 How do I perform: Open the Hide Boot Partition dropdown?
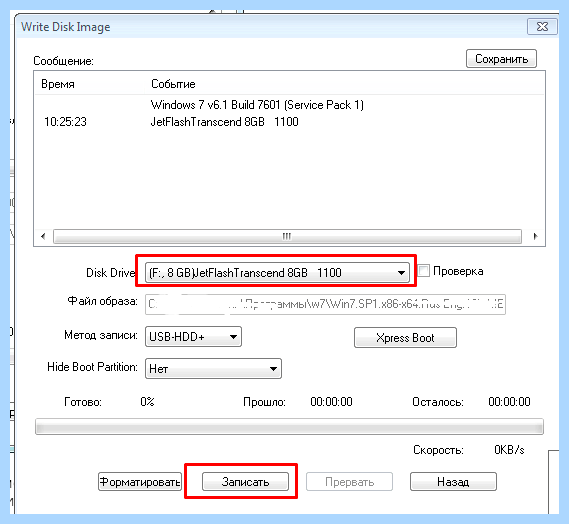click(213, 369)
